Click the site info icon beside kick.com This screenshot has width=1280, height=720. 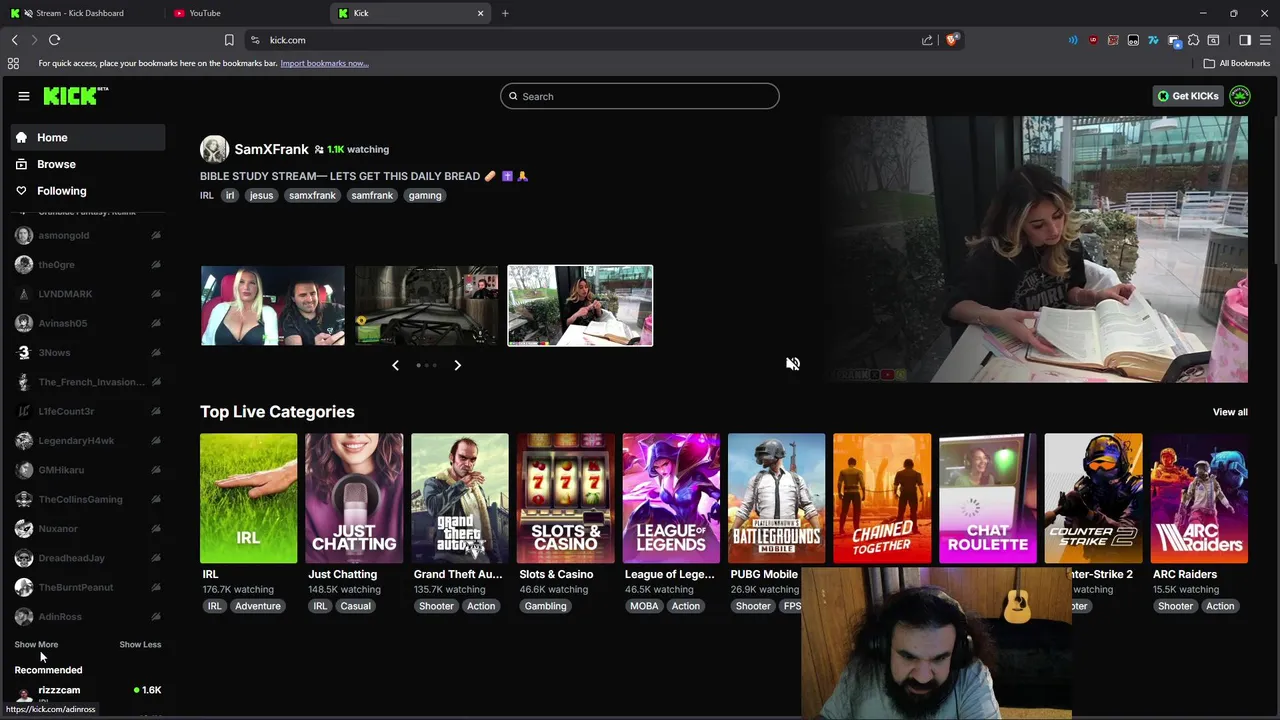pos(255,40)
